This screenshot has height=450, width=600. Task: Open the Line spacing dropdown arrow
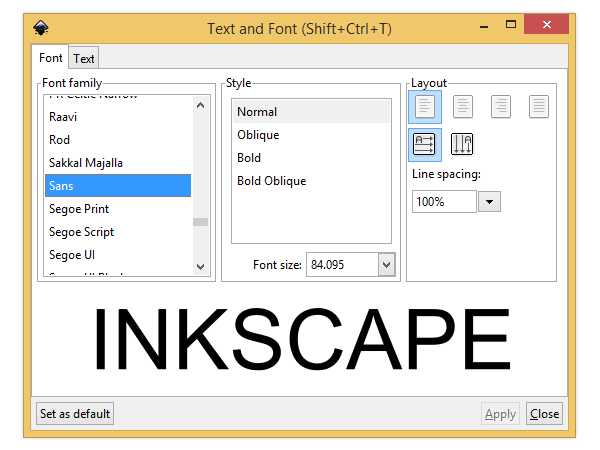489,202
